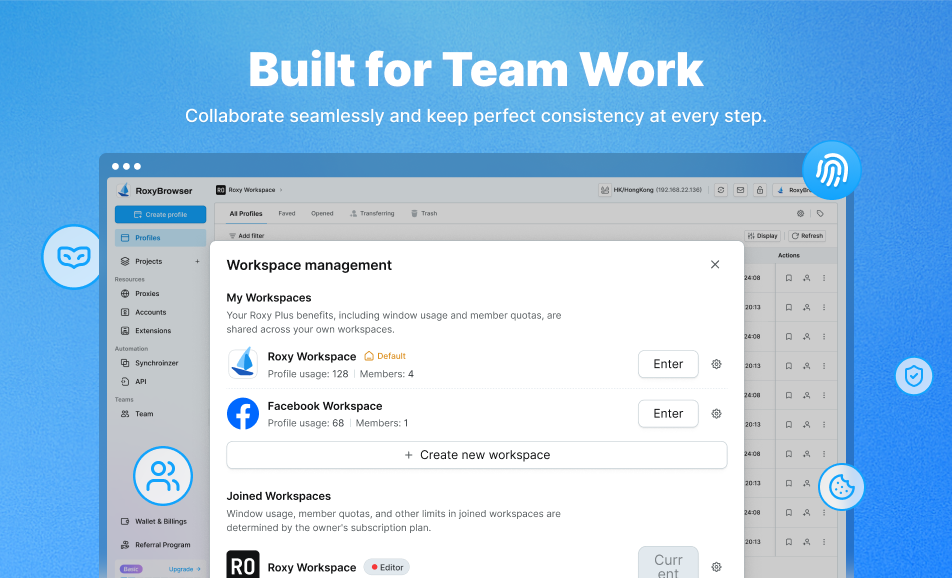The image size is (952, 578).
Task: Open the Display options button
Action: point(763,236)
